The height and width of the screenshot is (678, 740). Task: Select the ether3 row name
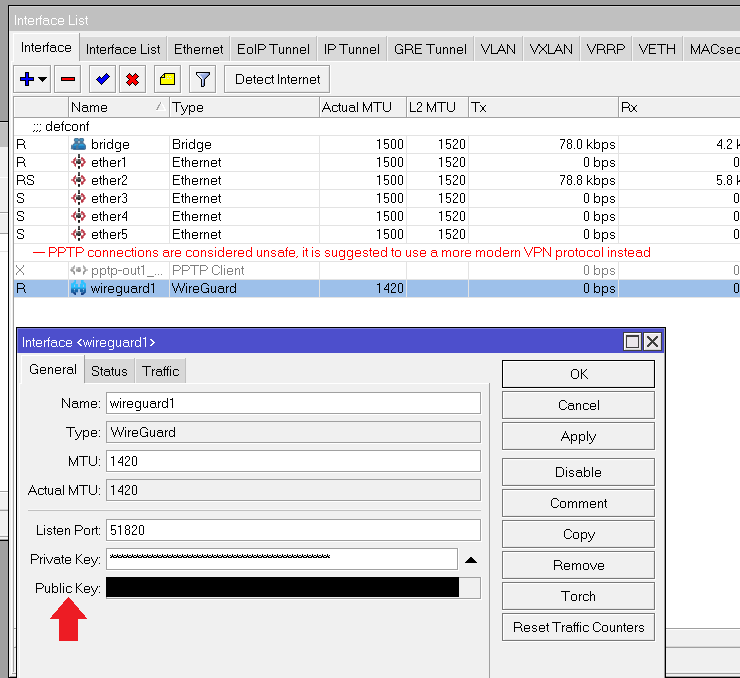[109, 198]
